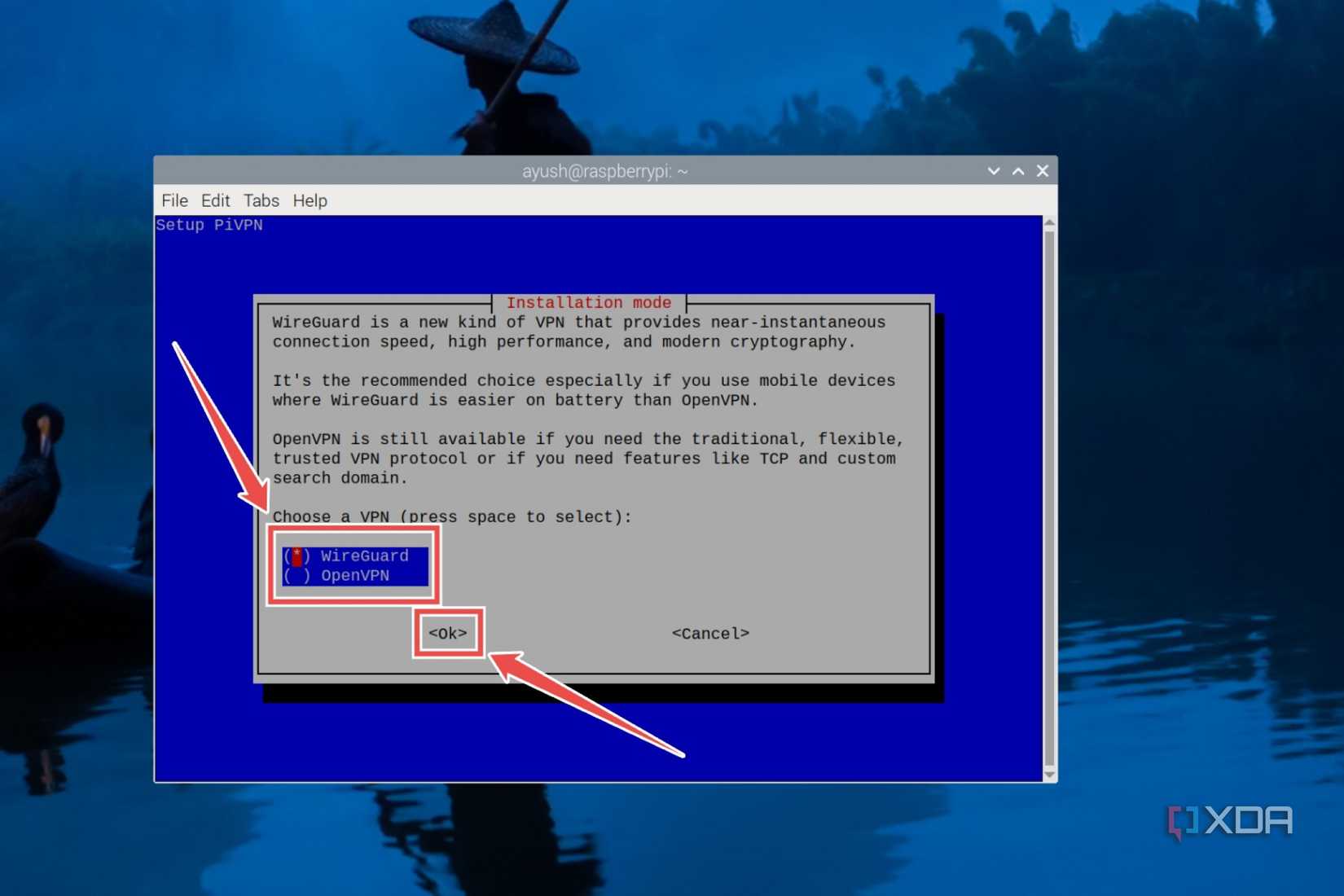The width and height of the screenshot is (1344, 896).
Task: Select the OpenVPN radio option
Action: [x=355, y=575]
